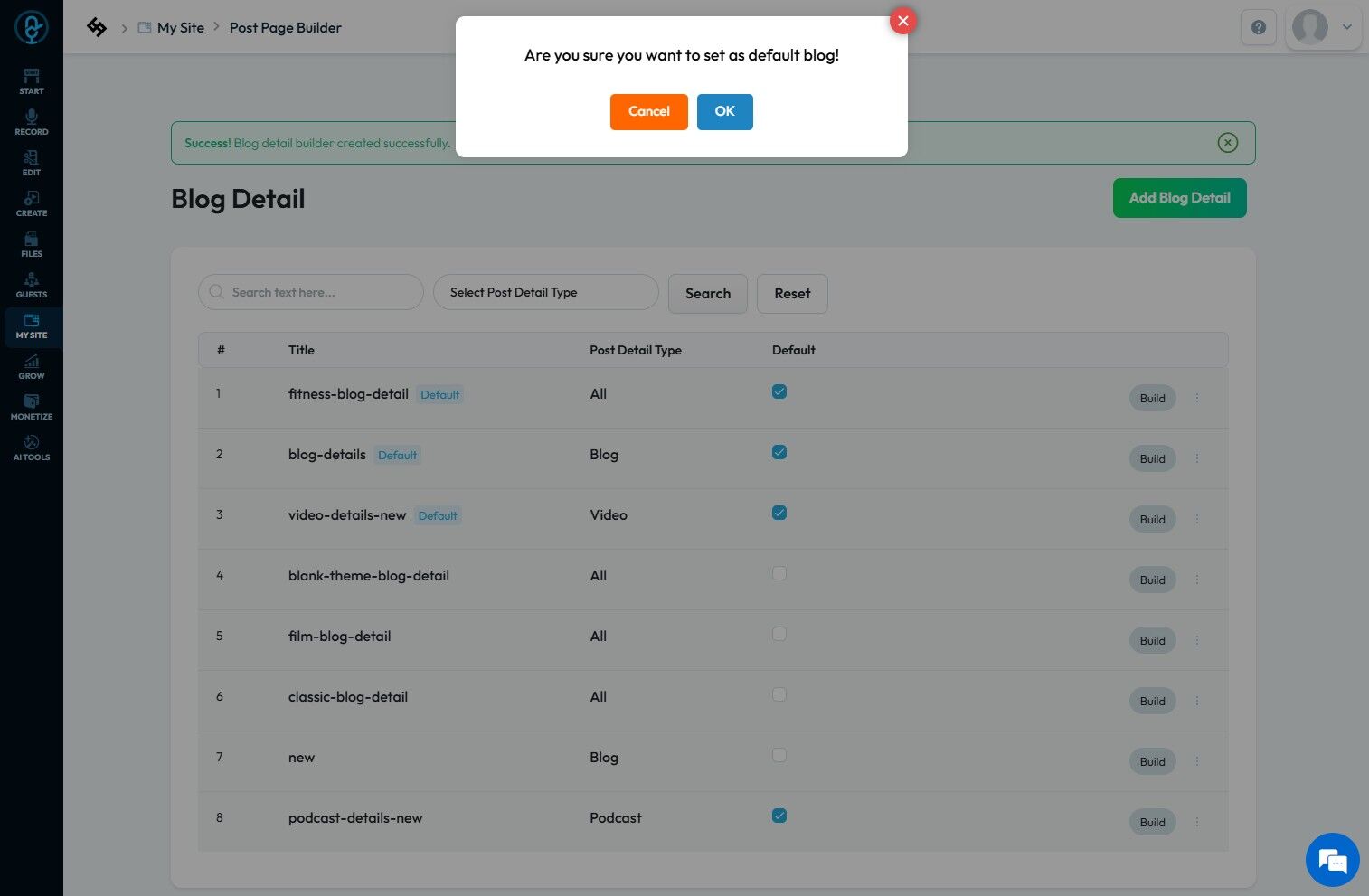Image resolution: width=1369 pixels, height=896 pixels.
Task: Uncheck default checkbox for podcast-details-new
Action: point(779,816)
